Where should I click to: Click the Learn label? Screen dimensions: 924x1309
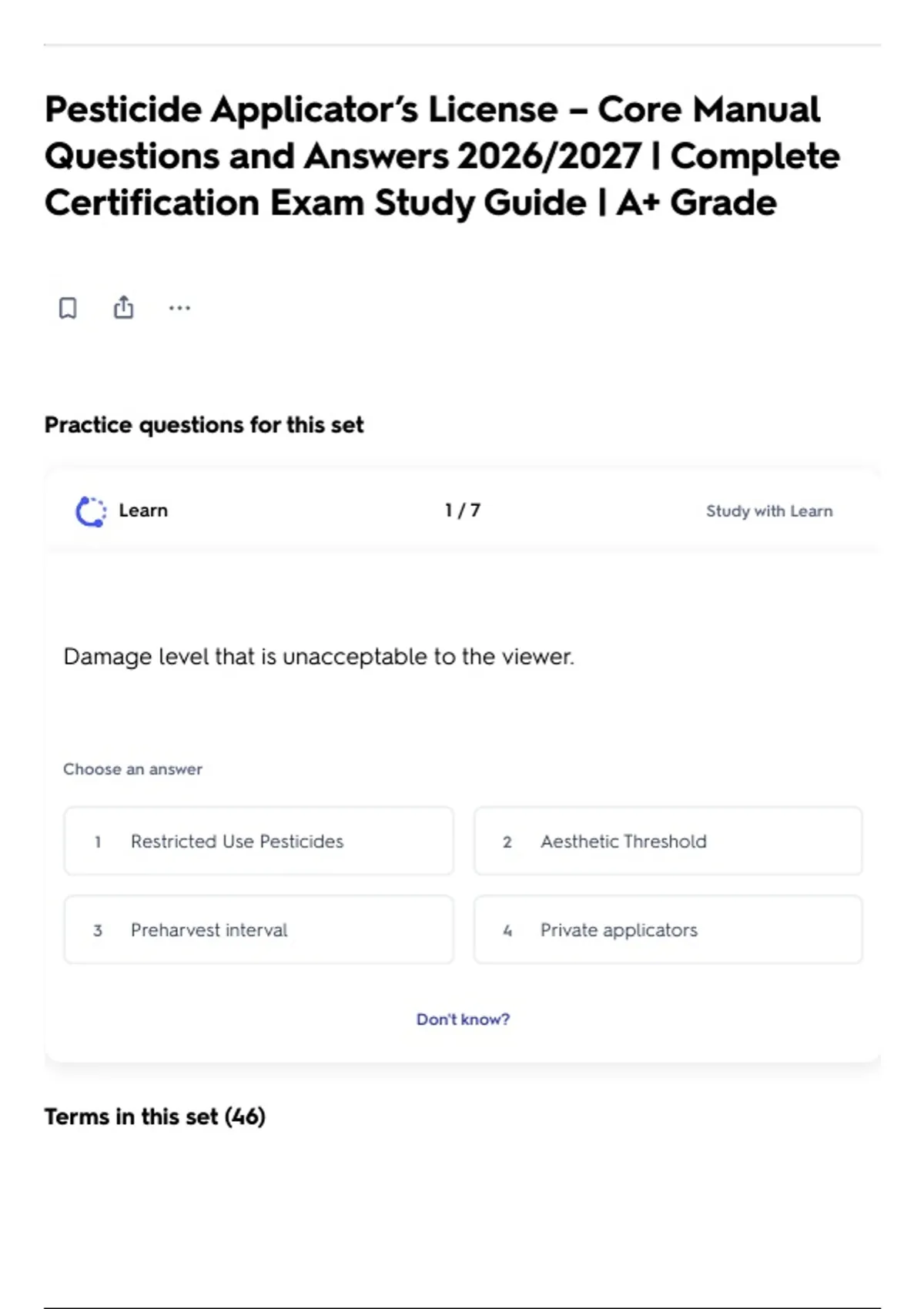point(143,511)
